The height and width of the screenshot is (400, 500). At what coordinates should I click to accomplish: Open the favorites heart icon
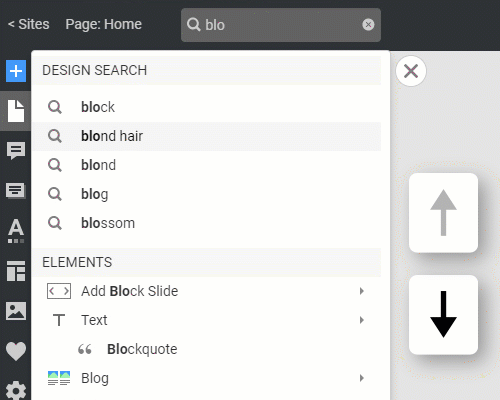pyautogui.click(x=16, y=351)
